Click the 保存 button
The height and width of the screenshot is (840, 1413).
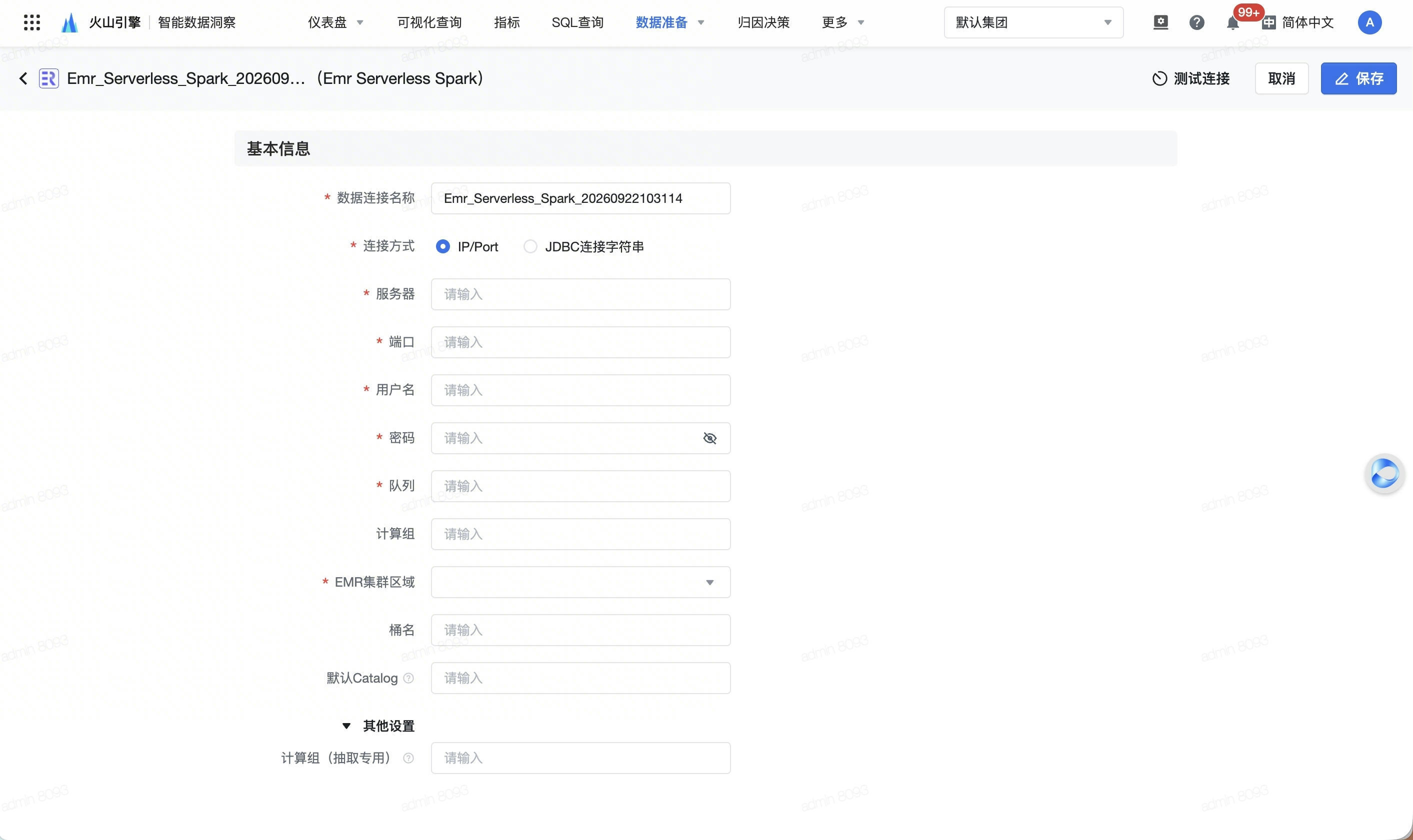pos(1358,78)
